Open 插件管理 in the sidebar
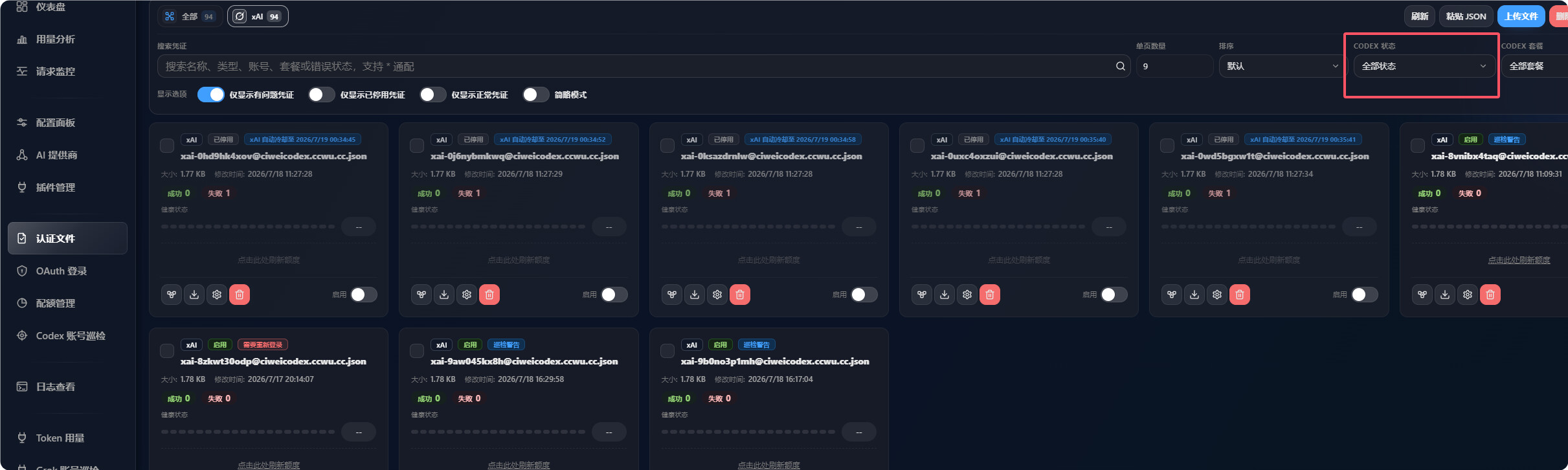The width and height of the screenshot is (1568, 470). point(67,188)
